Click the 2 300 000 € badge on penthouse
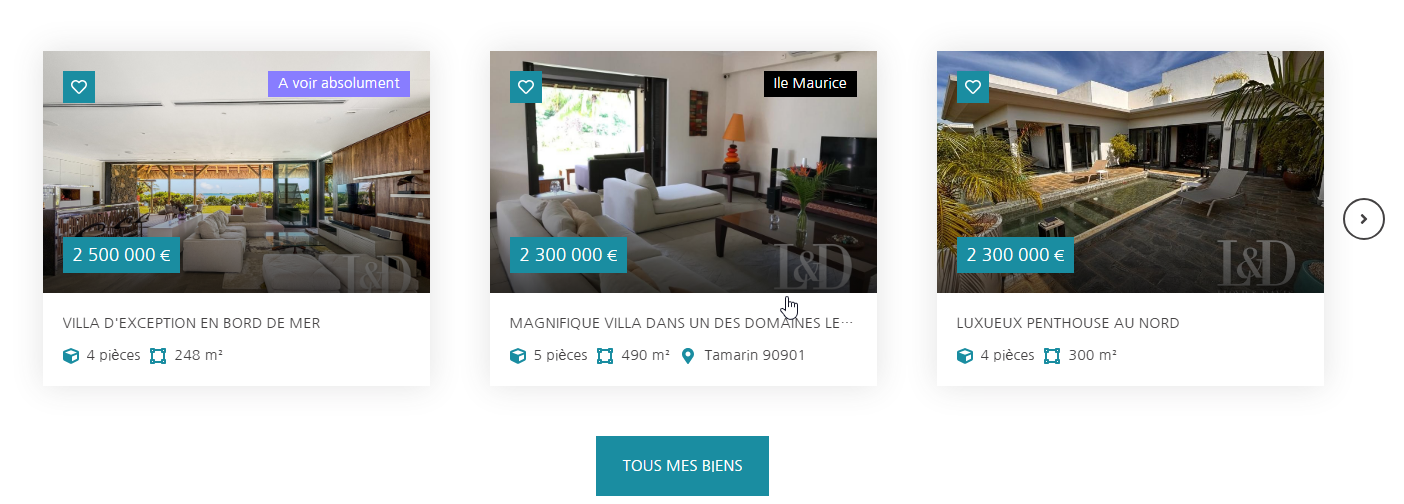Viewport: 1404px width, 504px height. (x=1015, y=255)
